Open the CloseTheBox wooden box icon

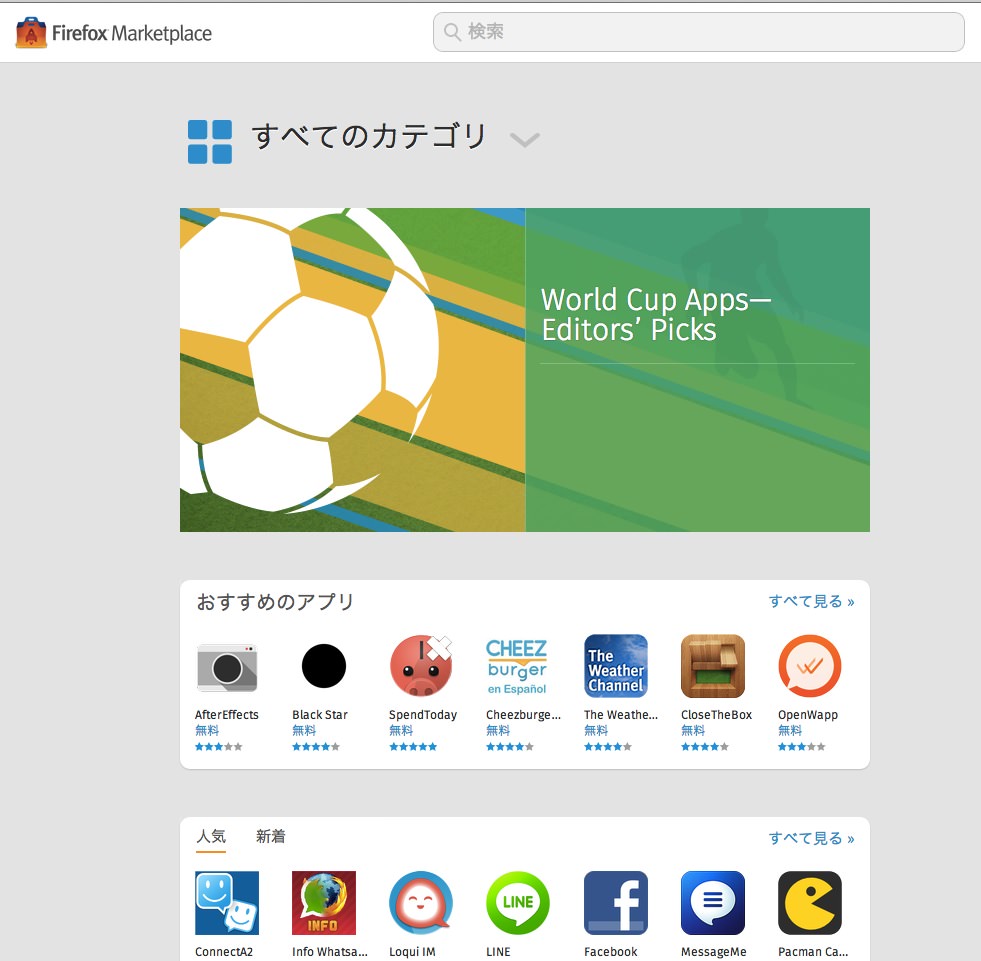pyautogui.click(x=713, y=666)
